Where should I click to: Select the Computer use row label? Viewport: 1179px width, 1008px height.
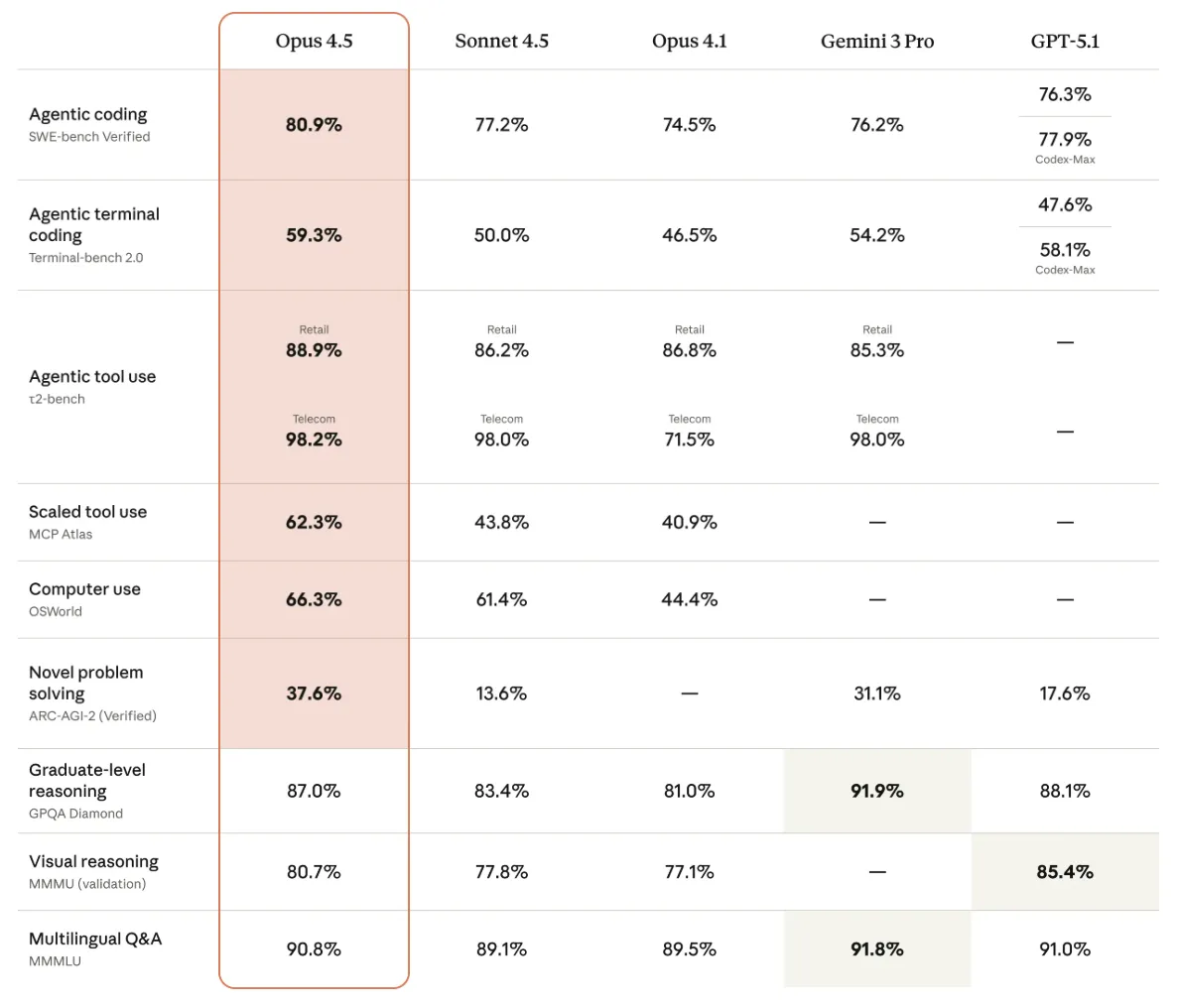click(84, 589)
